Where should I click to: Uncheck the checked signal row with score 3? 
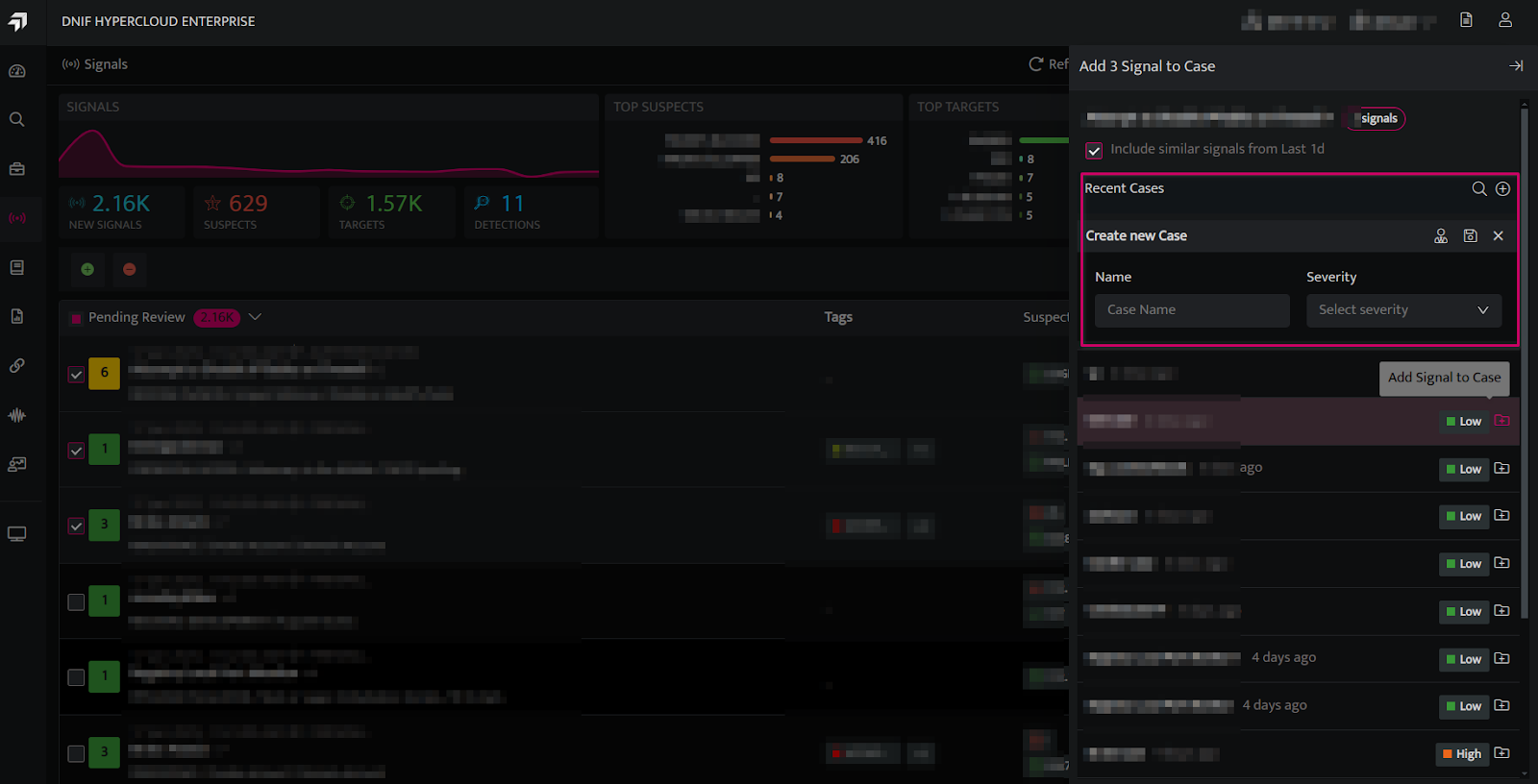[76, 527]
